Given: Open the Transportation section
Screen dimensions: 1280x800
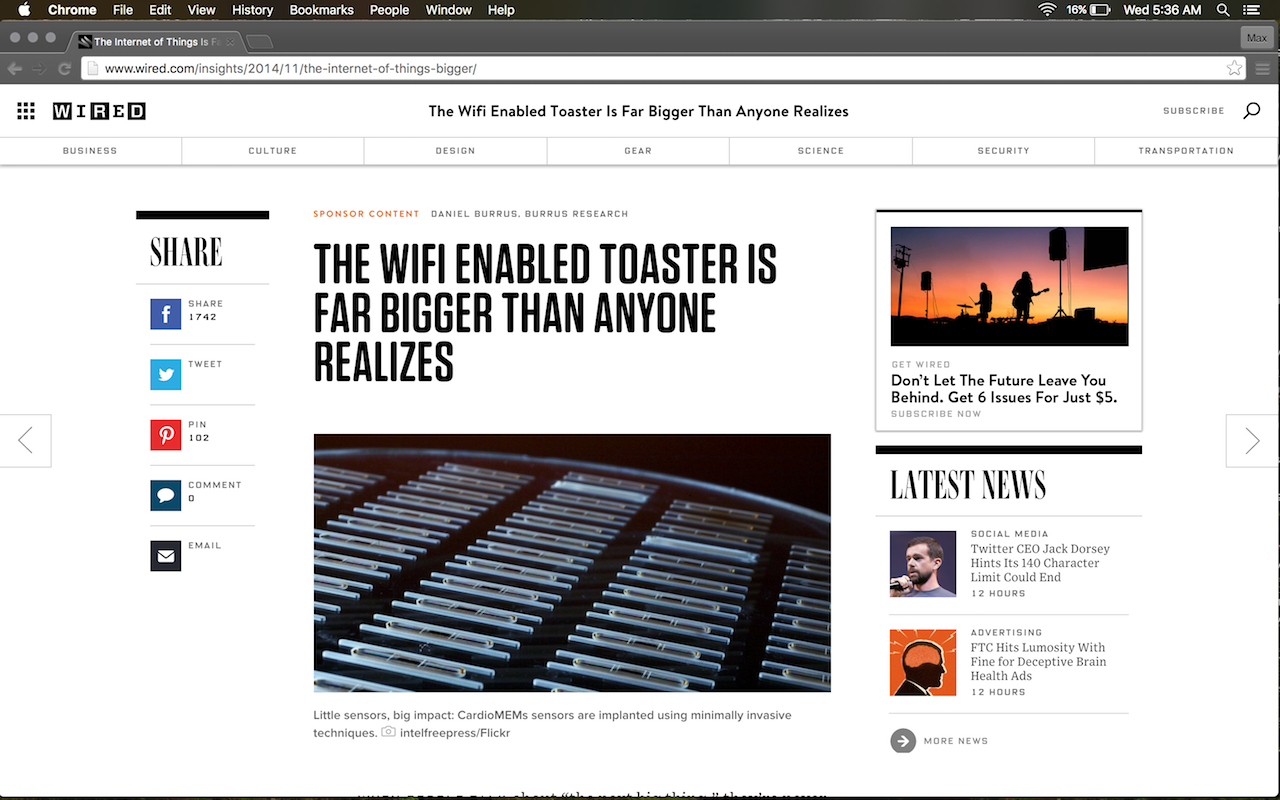Looking at the screenshot, I should (x=1186, y=151).
